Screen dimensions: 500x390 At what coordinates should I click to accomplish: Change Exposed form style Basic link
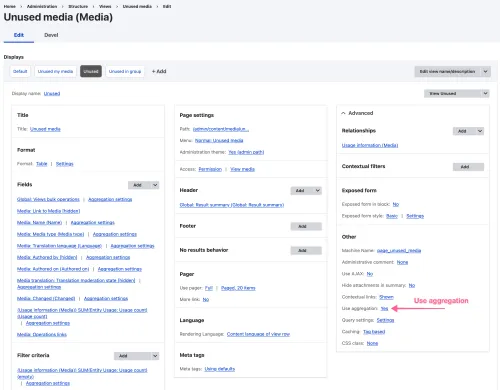[392, 216]
